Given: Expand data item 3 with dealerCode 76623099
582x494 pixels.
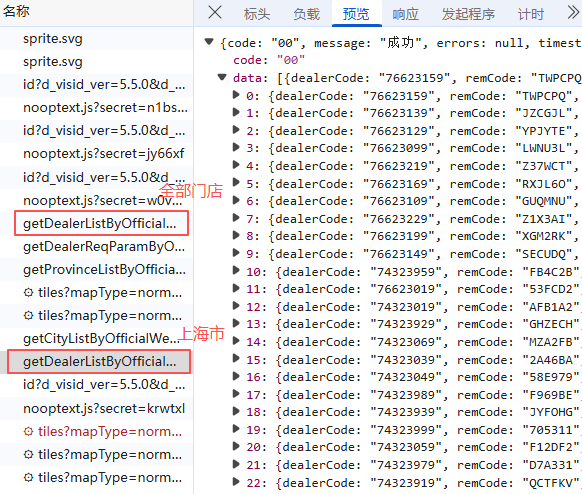Looking at the screenshot, I should (x=236, y=147).
